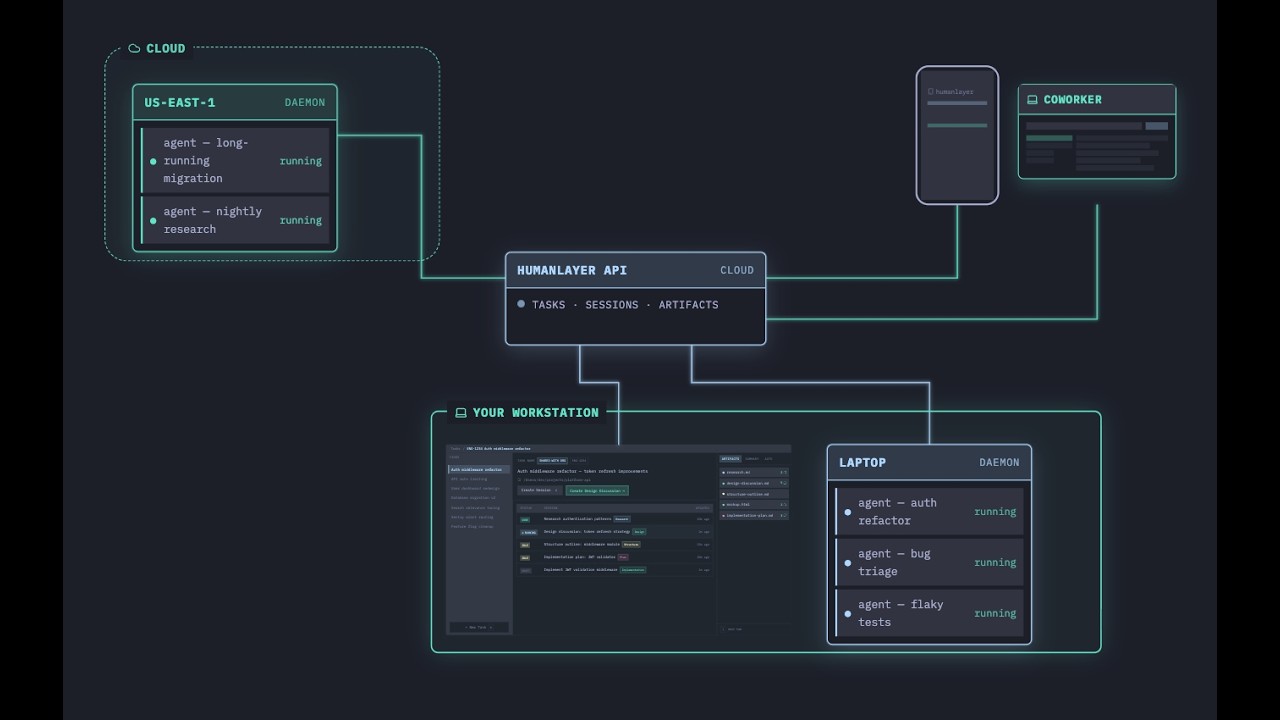
Task: Click running status of the long-running migration agent
Action: click(x=300, y=161)
